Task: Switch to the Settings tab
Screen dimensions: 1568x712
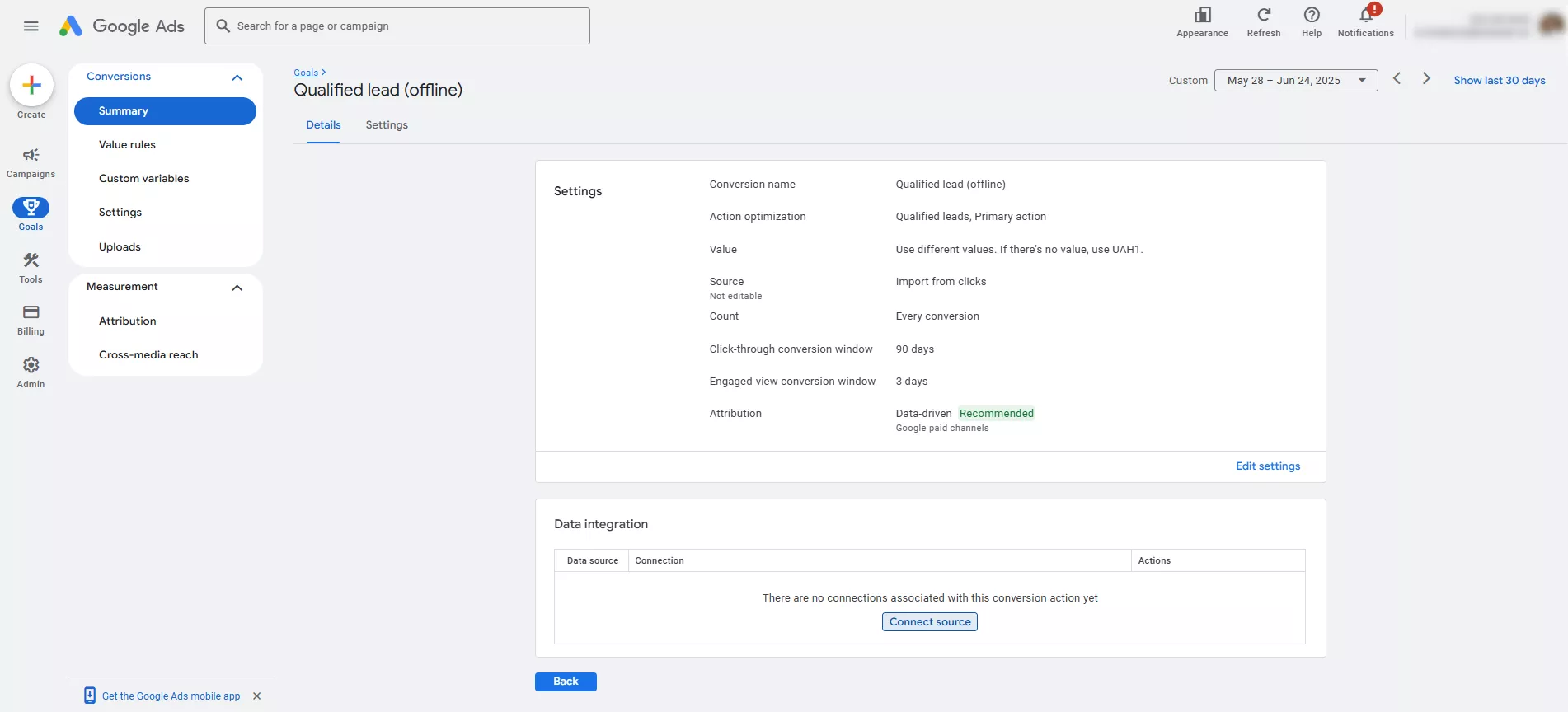Action: [x=387, y=125]
